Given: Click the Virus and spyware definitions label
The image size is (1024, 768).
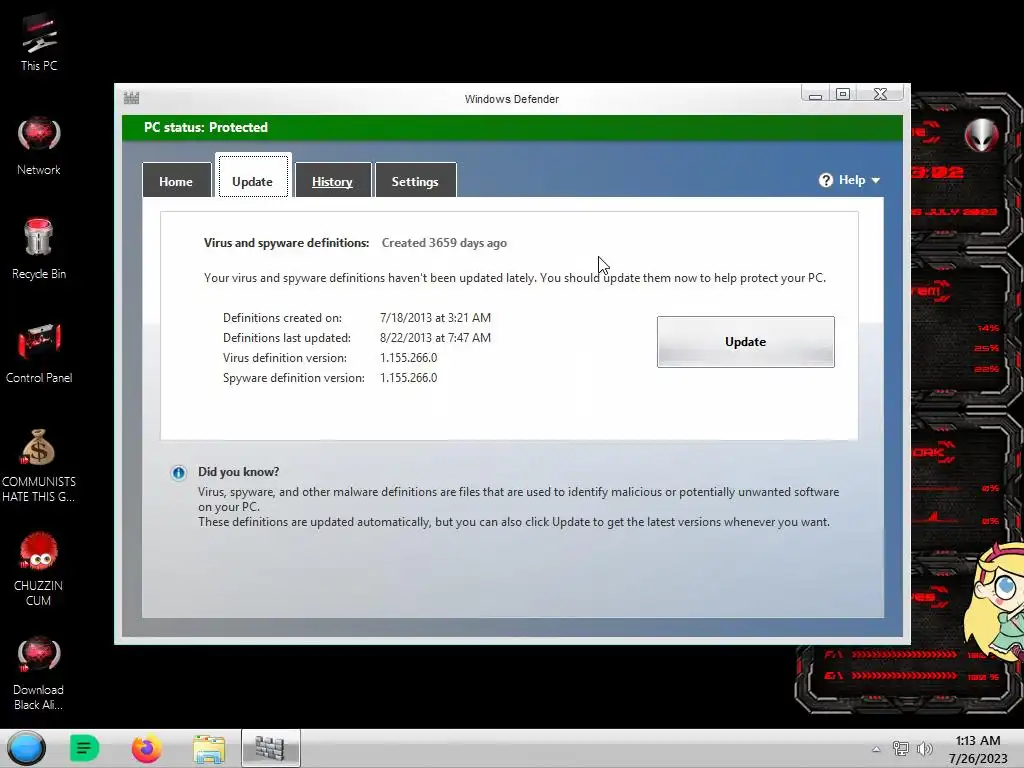Looking at the screenshot, I should 287,243.
